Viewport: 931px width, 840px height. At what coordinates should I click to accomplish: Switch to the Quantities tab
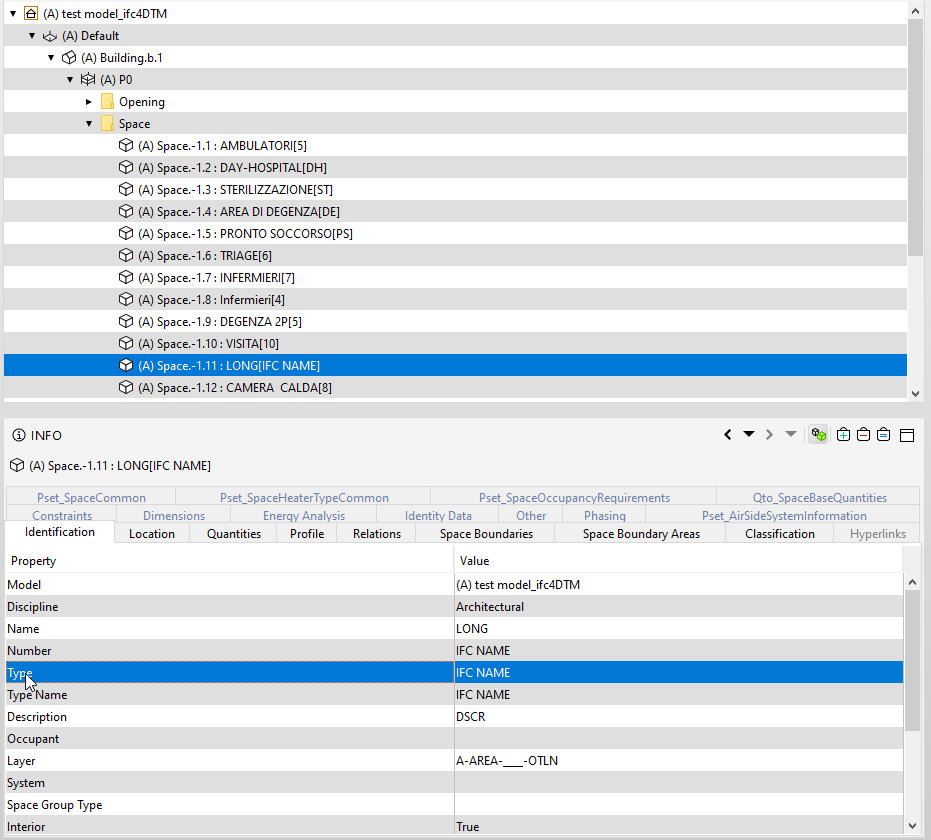234,534
